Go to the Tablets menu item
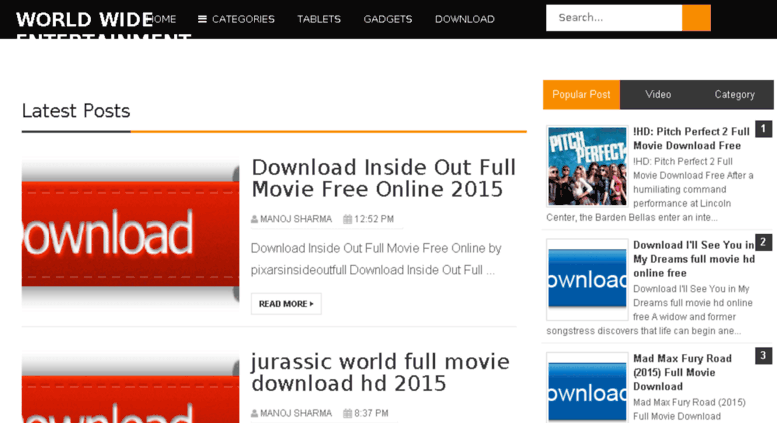The height and width of the screenshot is (423, 777). [319, 19]
